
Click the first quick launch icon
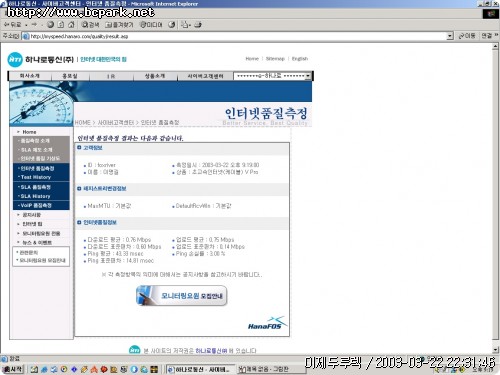pos(34,369)
